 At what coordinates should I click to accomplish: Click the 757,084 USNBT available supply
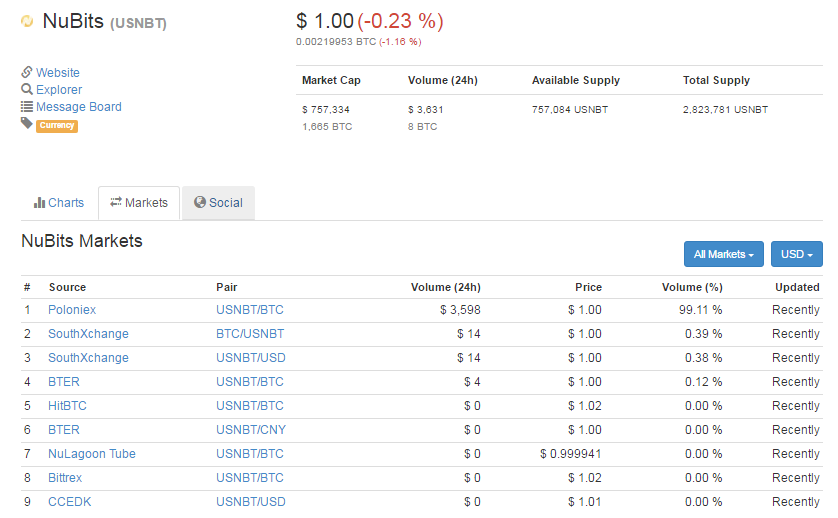coord(570,110)
